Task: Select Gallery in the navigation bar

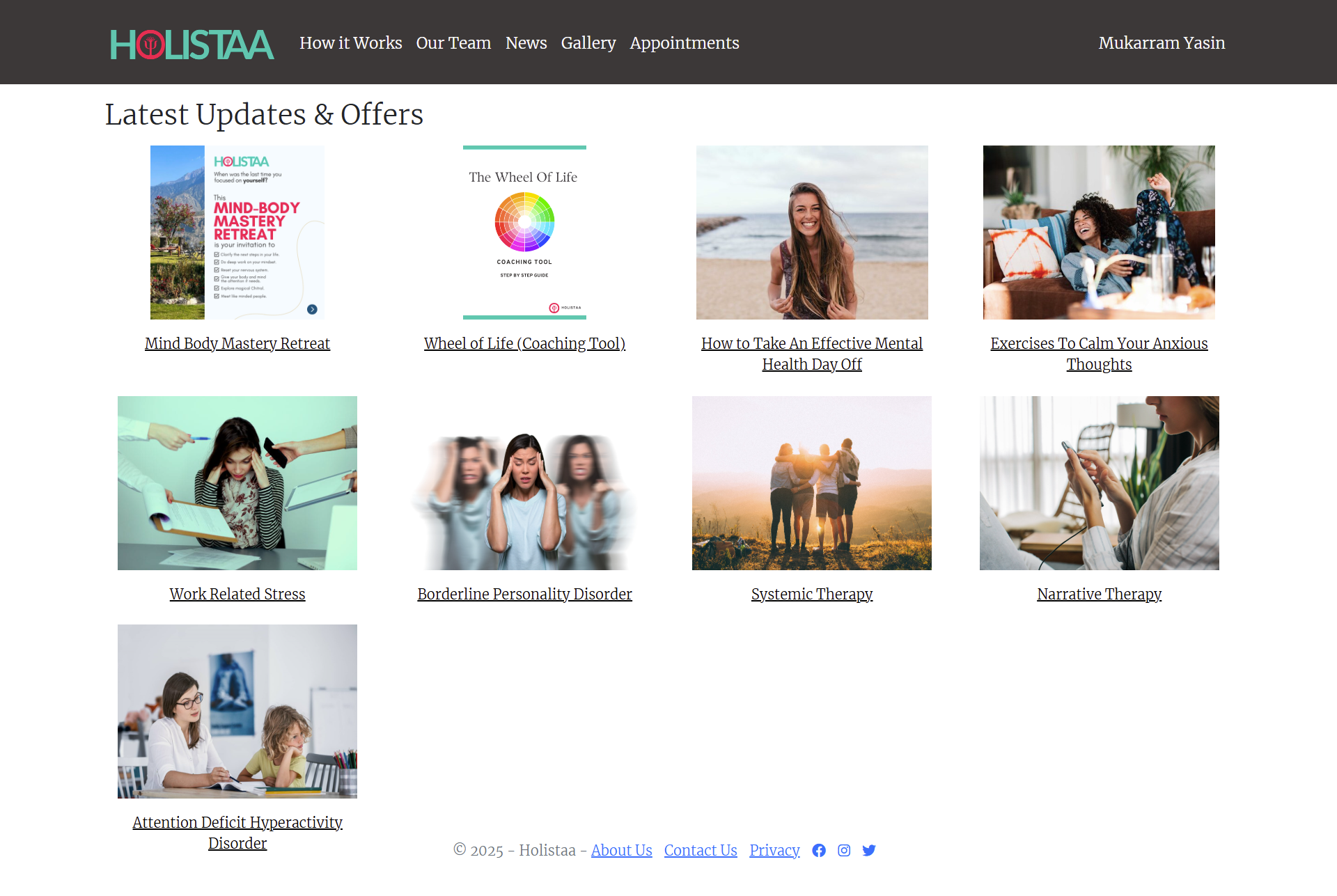Action: pyautogui.click(x=588, y=43)
